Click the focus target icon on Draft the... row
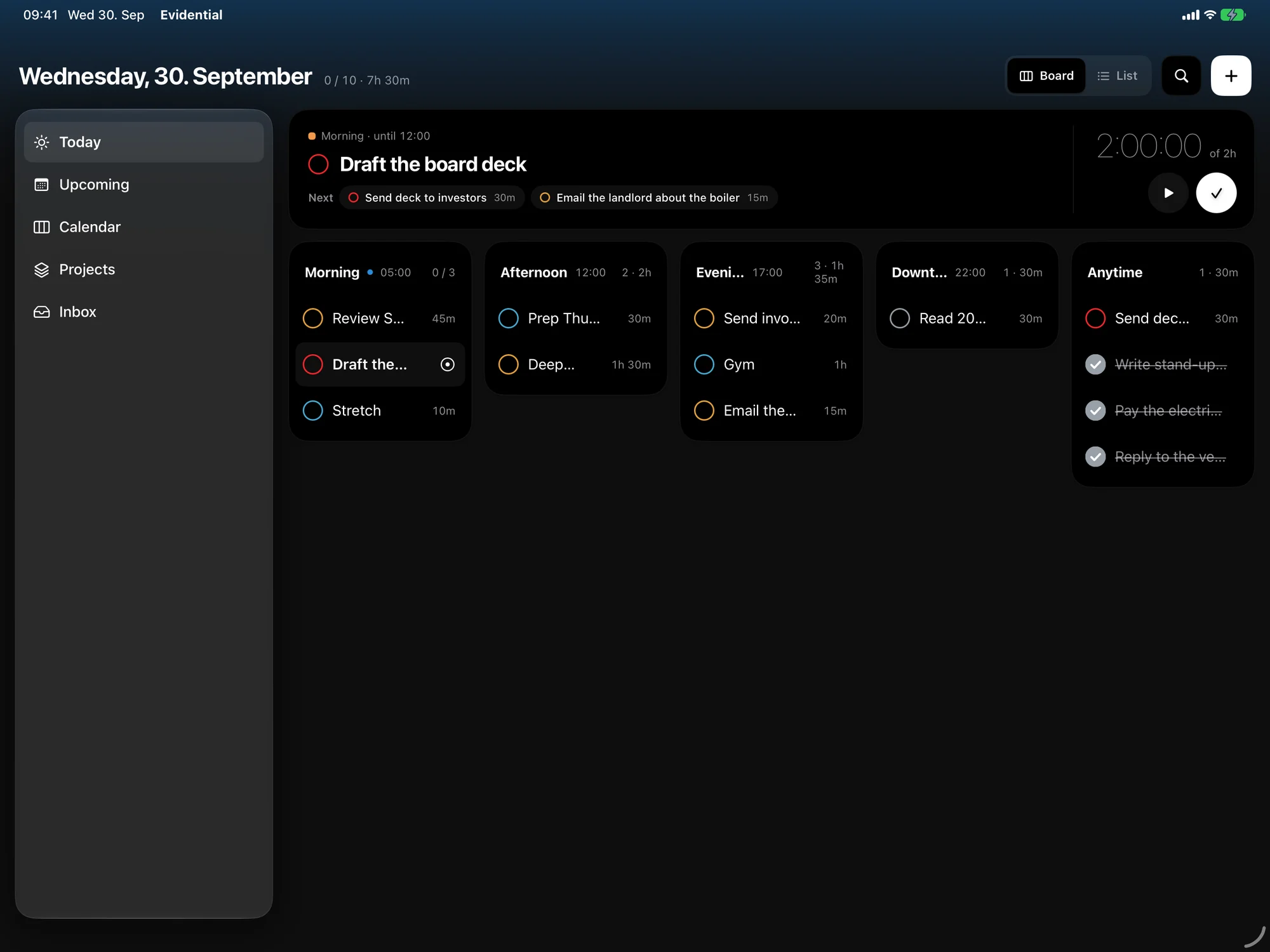 [x=448, y=364]
